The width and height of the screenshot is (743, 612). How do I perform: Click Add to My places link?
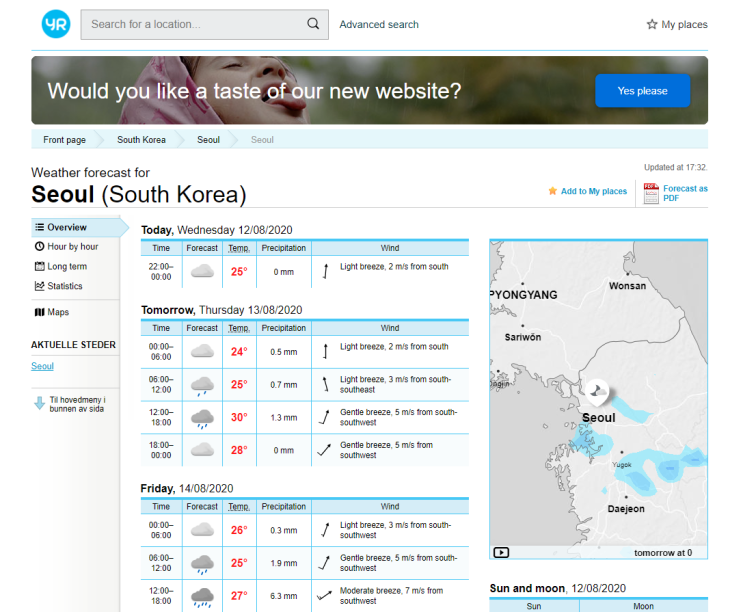tap(594, 191)
